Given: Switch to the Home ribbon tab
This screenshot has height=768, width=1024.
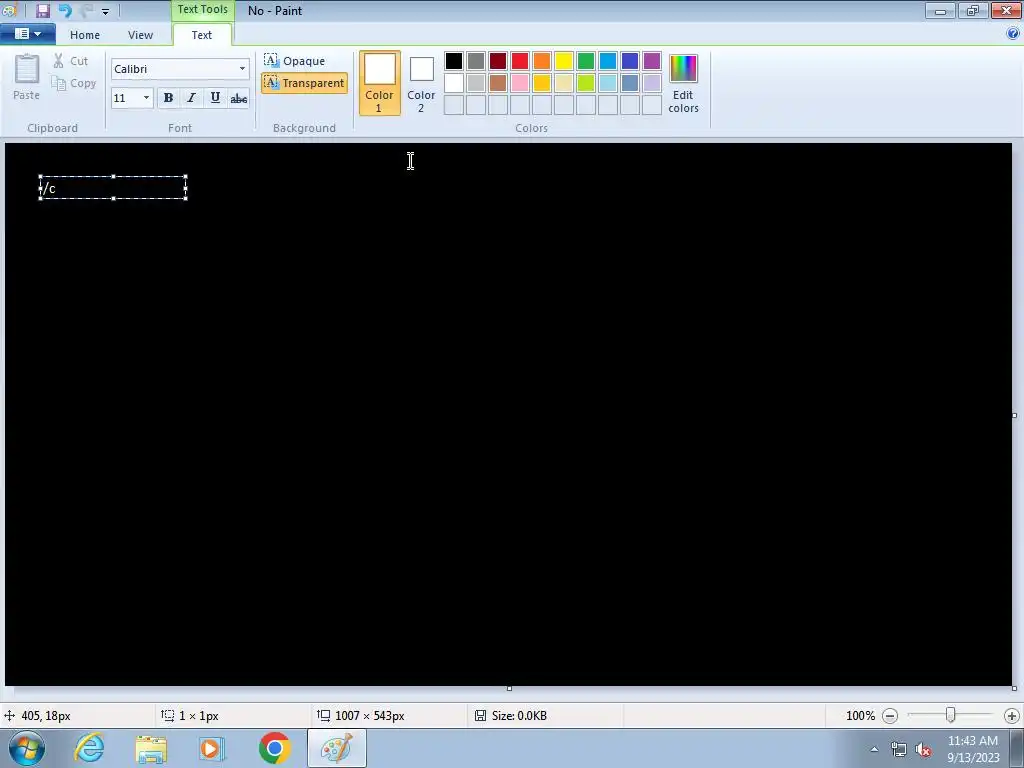Looking at the screenshot, I should pyautogui.click(x=85, y=35).
